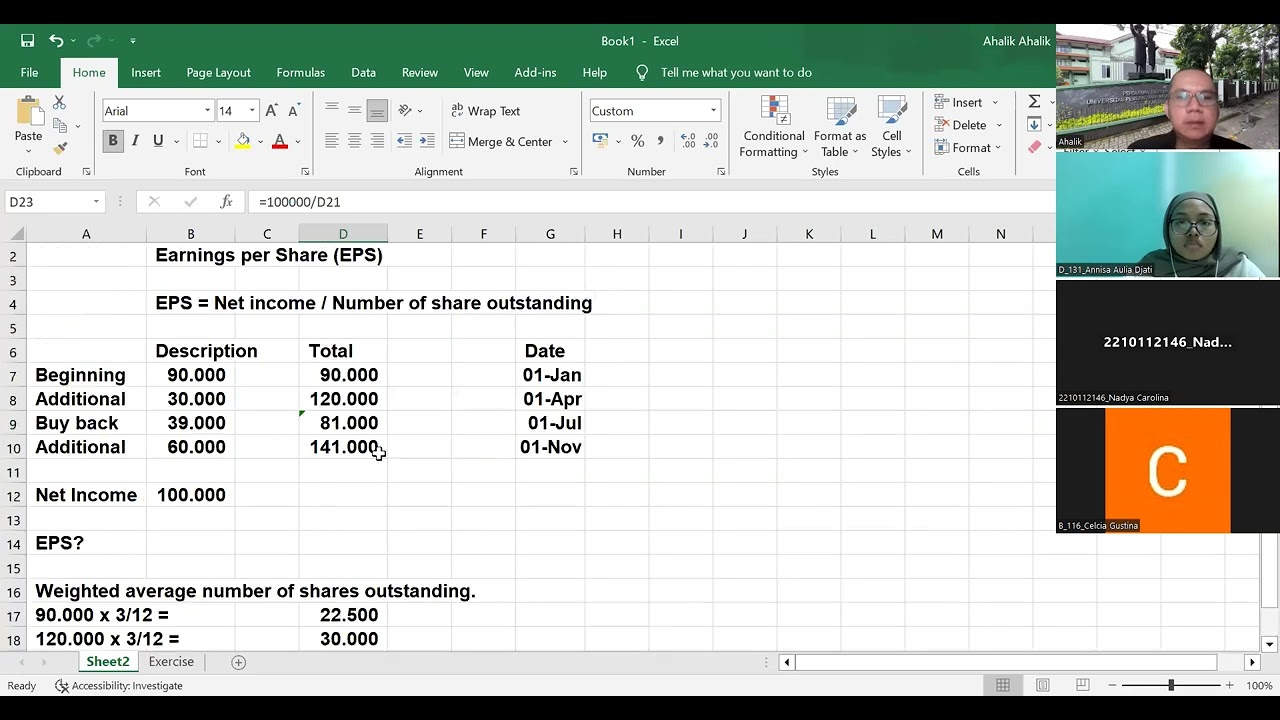Open Conditional Formatting menu
The height and width of the screenshot is (720, 1280).
pyautogui.click(x=773, y=127)
